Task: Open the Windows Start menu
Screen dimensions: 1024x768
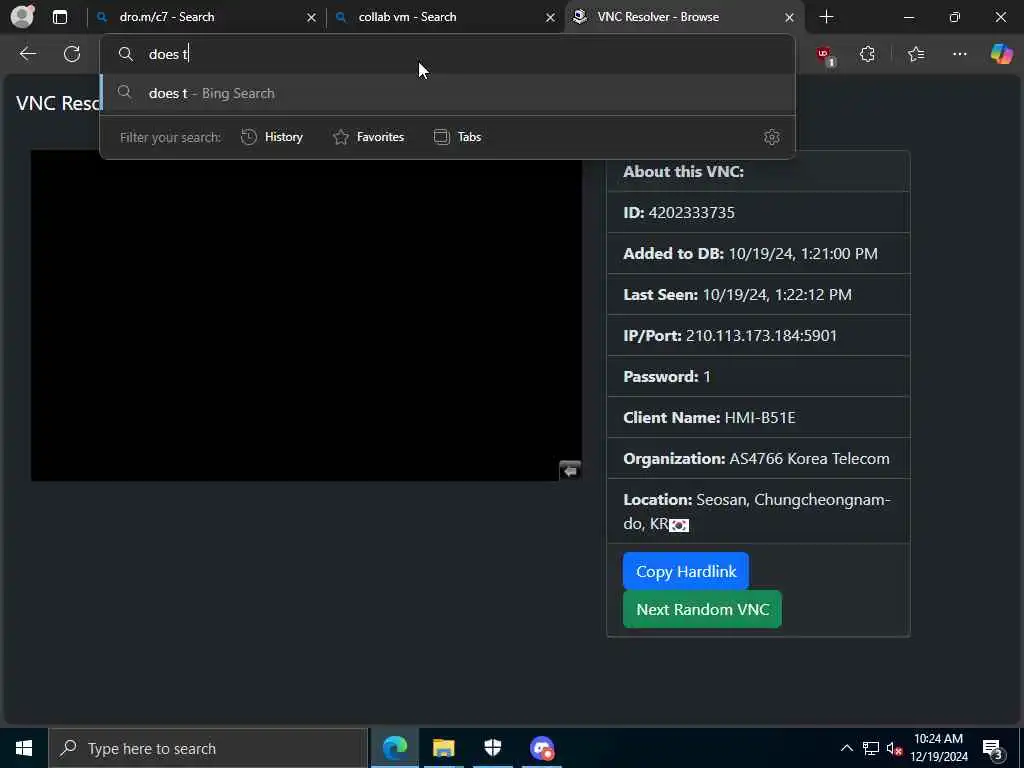Action: [x=24, y=748]
